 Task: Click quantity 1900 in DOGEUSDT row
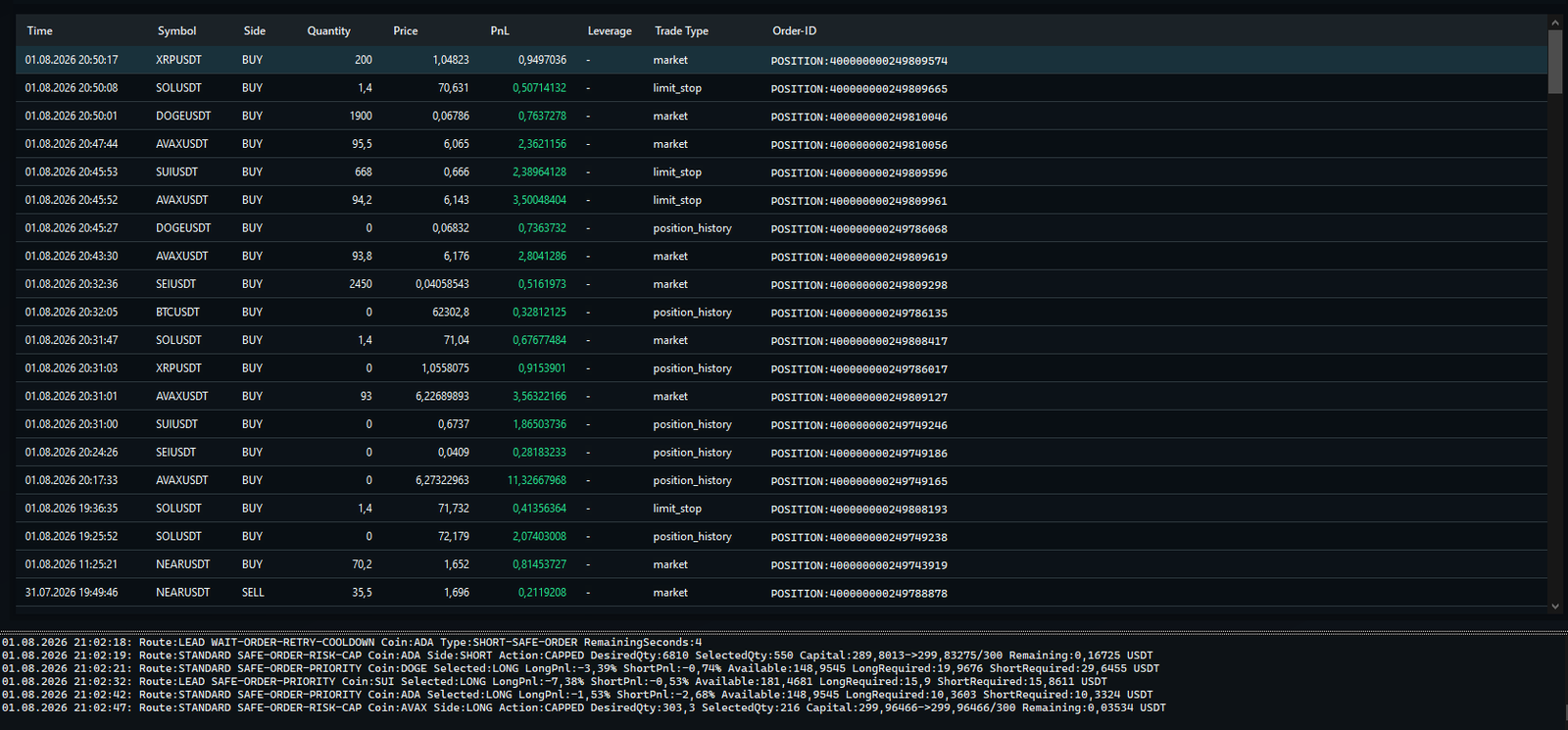point(361,116)
